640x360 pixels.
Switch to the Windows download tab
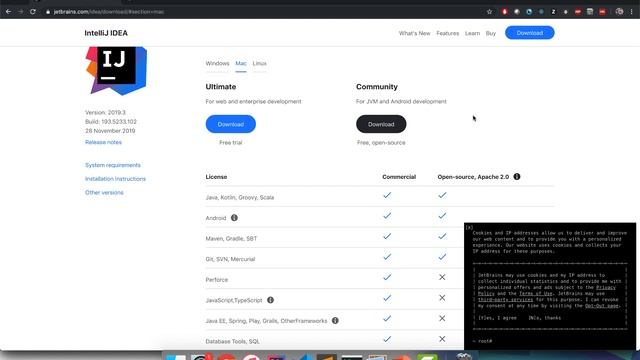(217, 63)
